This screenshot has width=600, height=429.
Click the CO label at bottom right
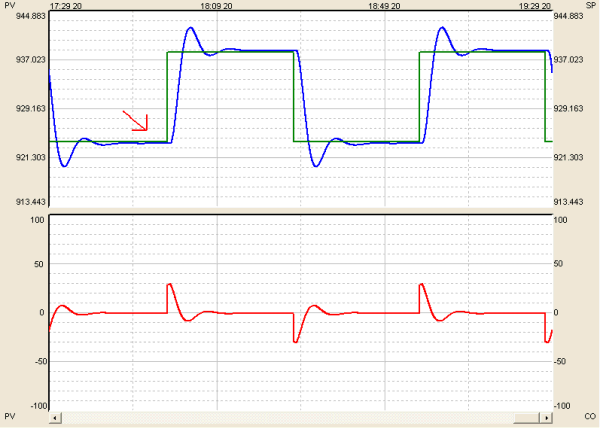[x=590, y=415]
